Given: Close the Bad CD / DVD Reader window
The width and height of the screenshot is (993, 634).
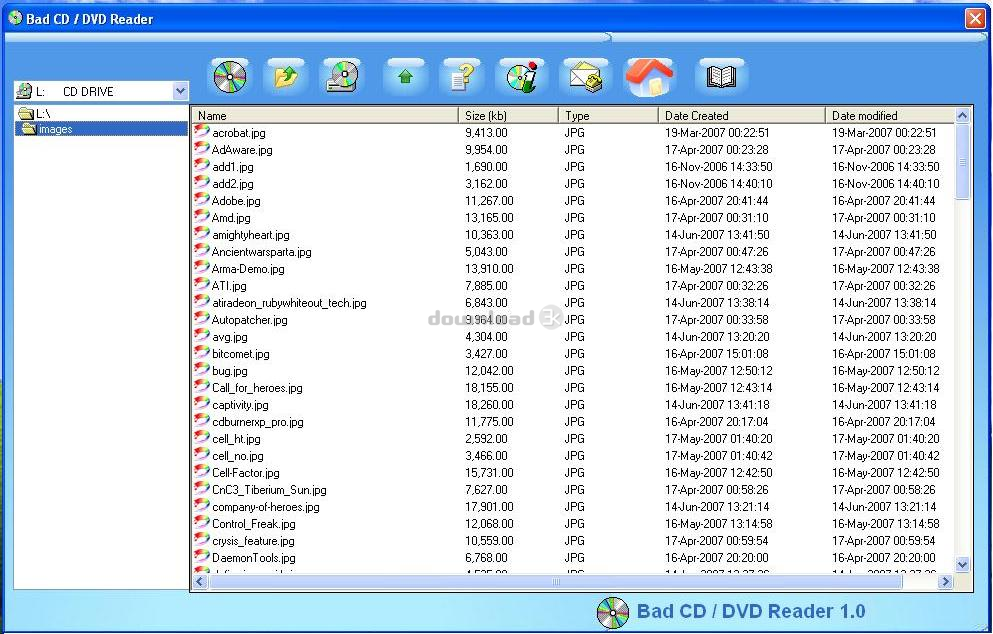Looking at the screenshot, I should tap(975, 18).
